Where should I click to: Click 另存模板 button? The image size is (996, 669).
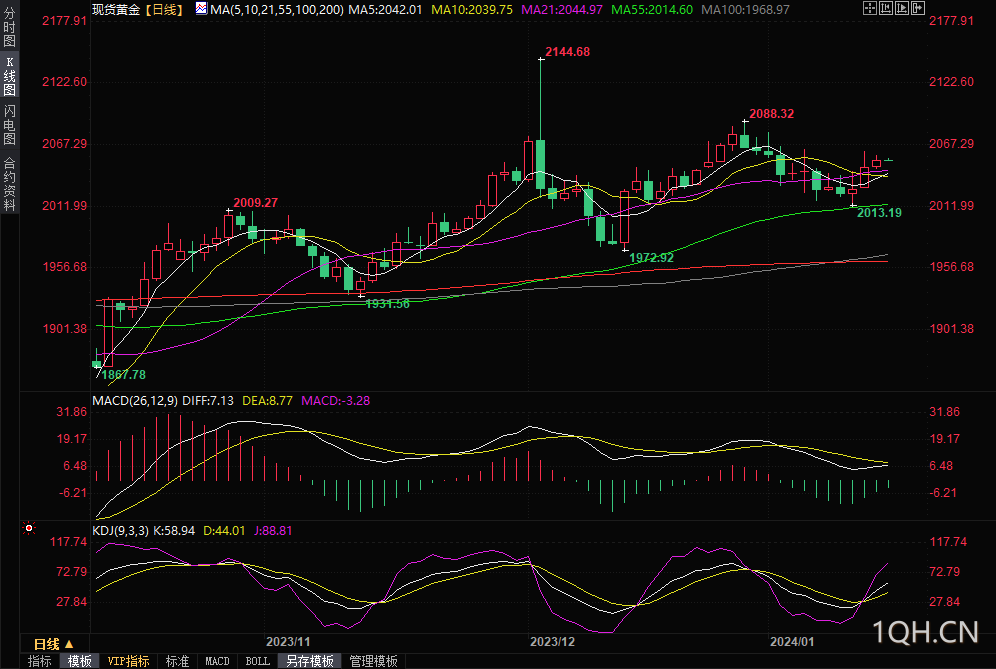[x=310, y=661]
